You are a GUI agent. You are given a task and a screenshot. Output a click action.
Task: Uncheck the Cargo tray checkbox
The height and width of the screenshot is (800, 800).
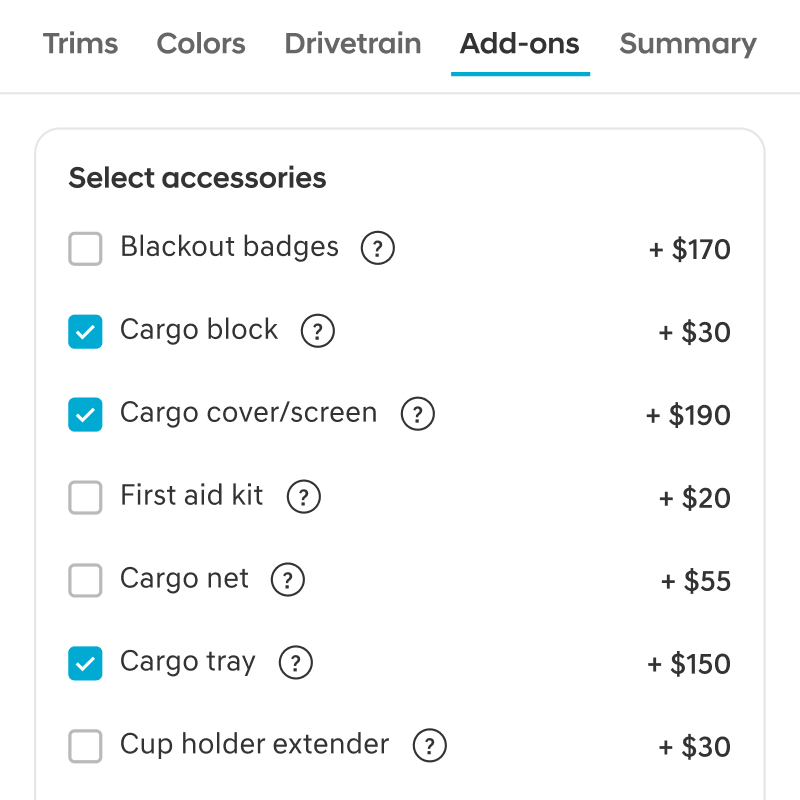tap(85, 664)
